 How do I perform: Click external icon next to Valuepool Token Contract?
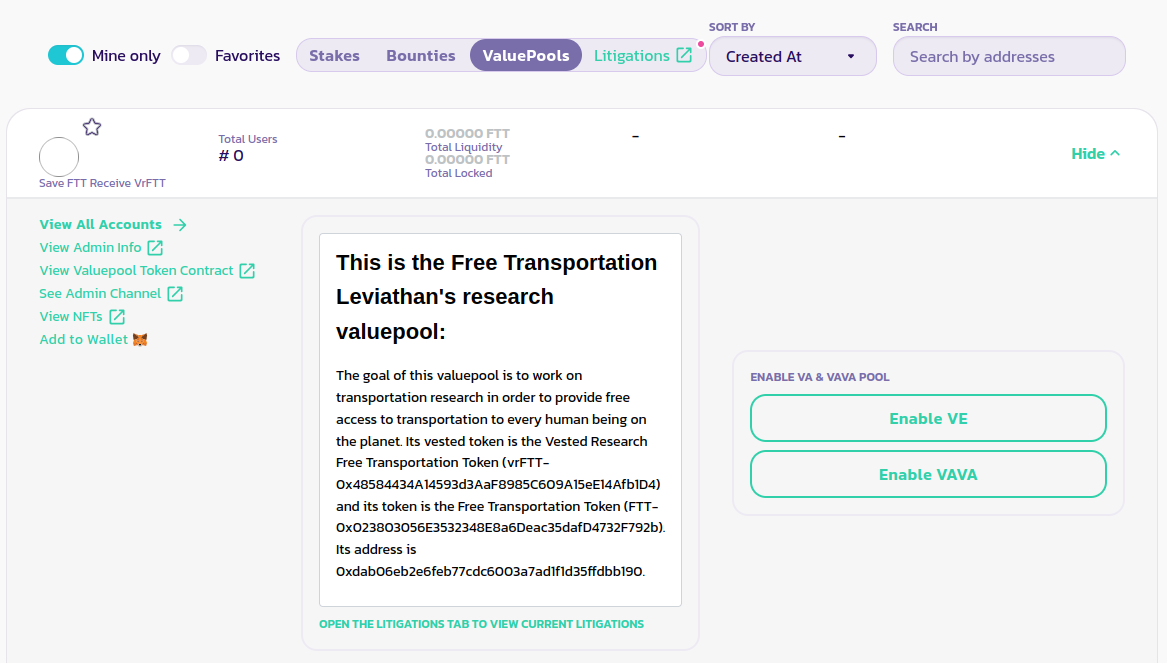click(x=247, y=271)
